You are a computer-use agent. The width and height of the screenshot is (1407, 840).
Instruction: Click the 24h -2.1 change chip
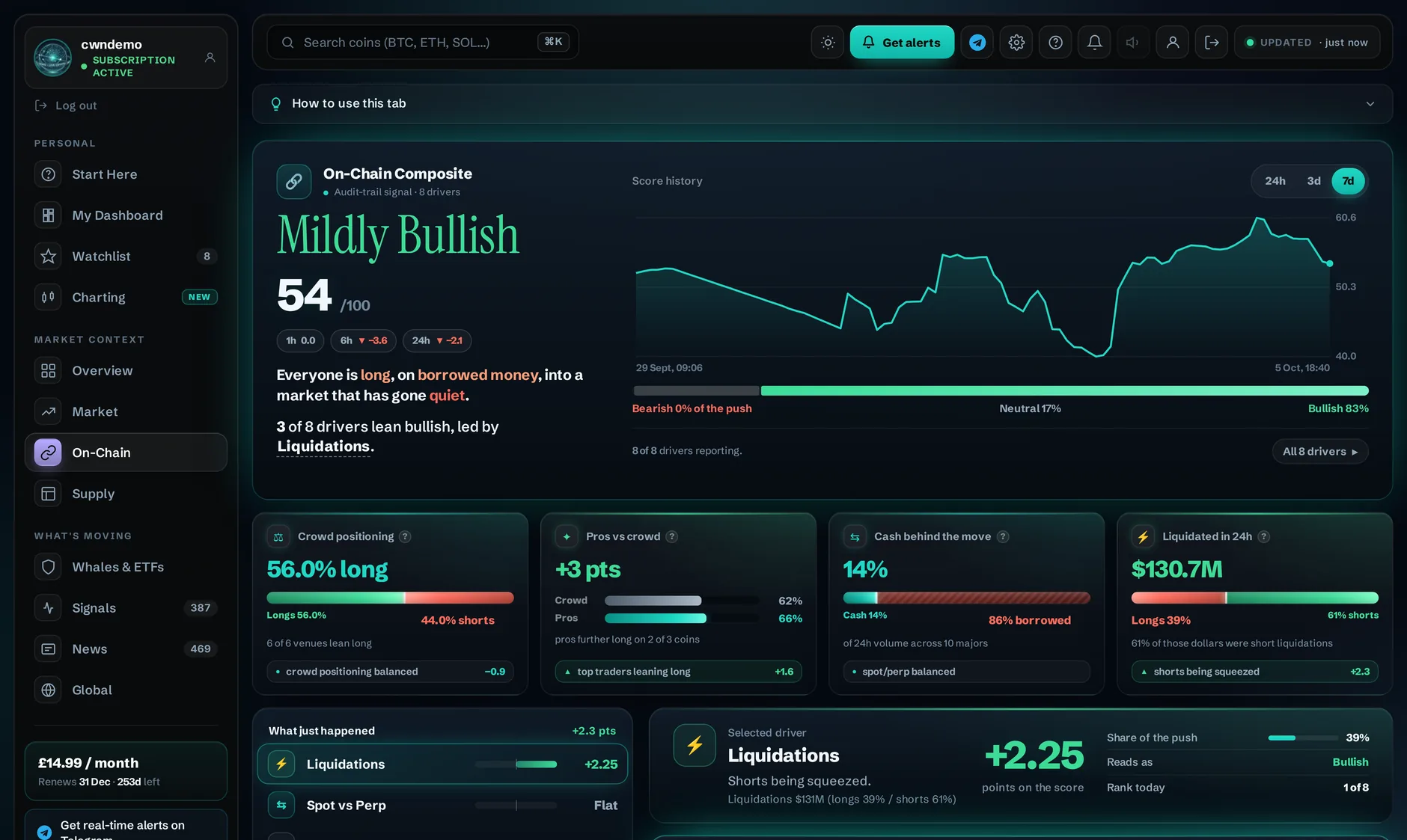[x=437, y=341]
